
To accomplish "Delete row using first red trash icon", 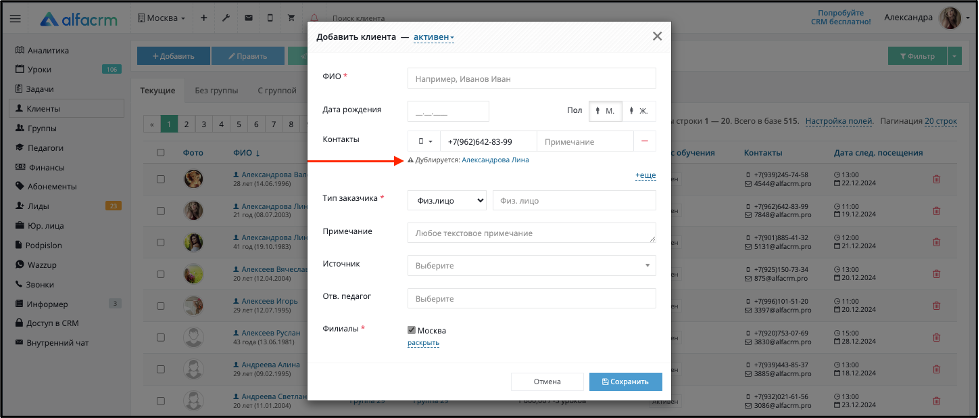I will point(936,179).
